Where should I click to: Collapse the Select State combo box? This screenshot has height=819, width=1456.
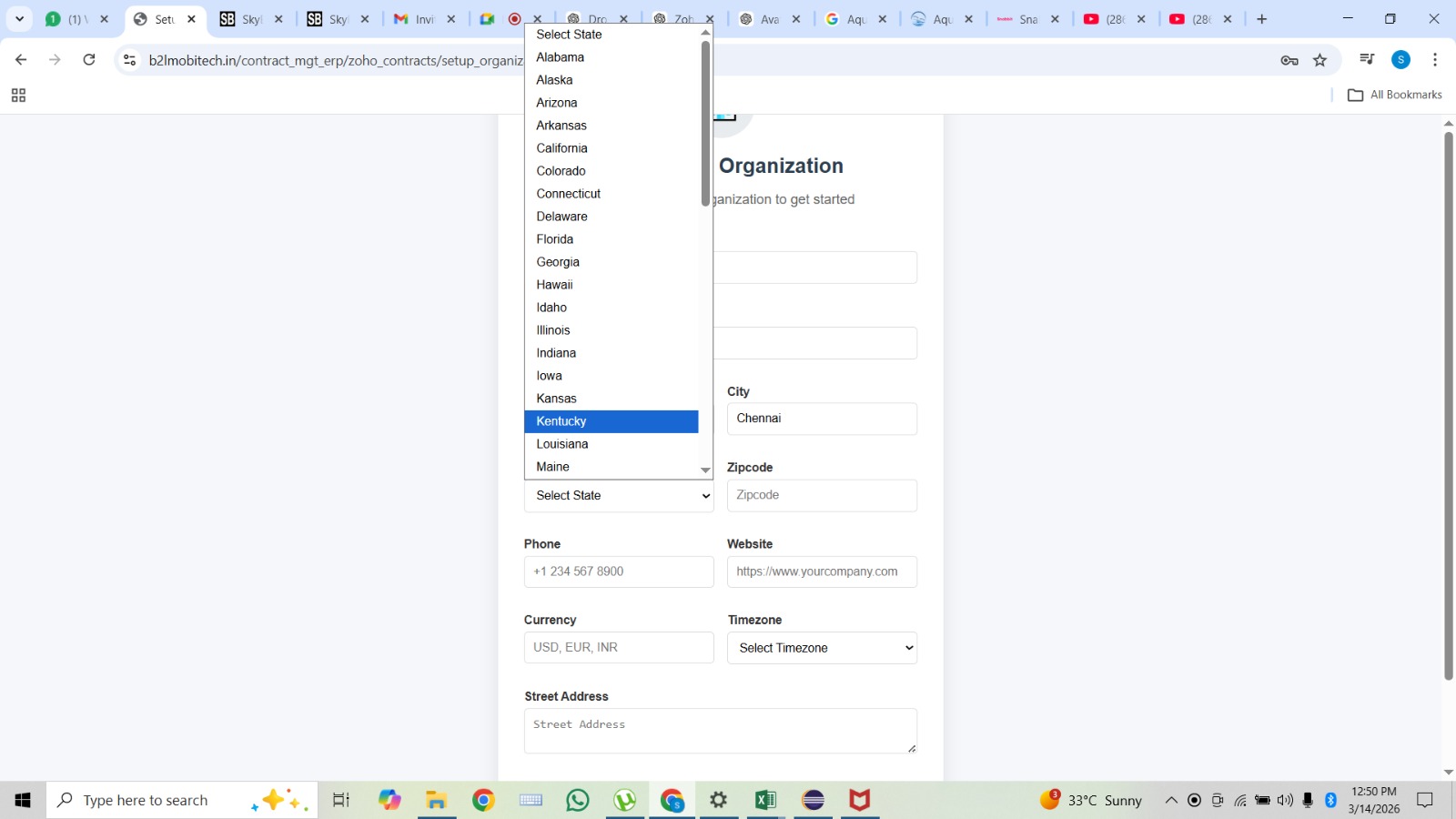tap(619, 496)
